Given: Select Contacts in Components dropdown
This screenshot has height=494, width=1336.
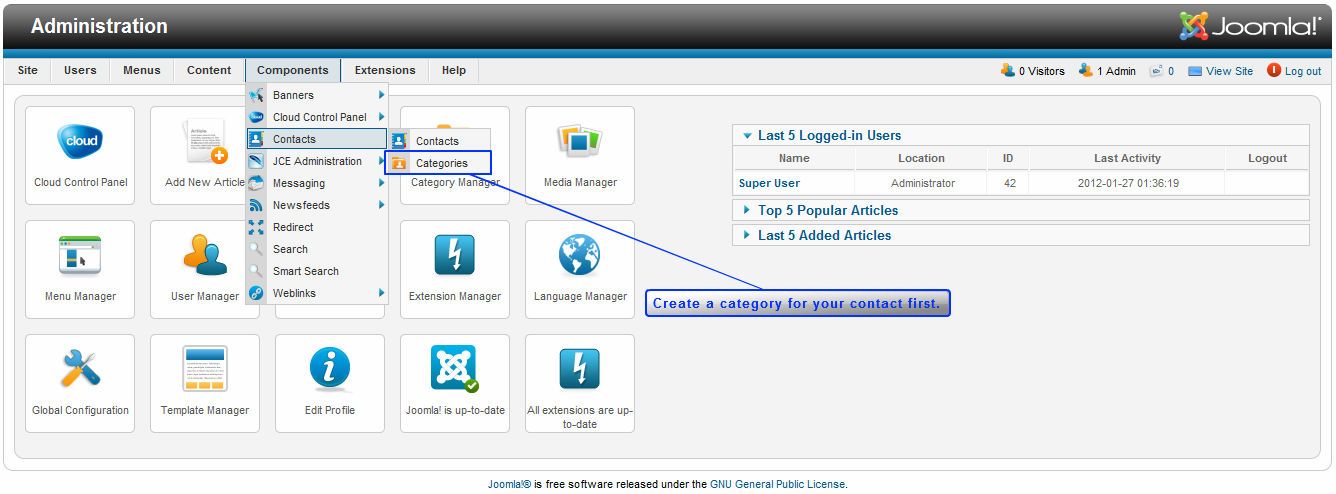Looking at the screenshot, I should click(x=316, y=139).
